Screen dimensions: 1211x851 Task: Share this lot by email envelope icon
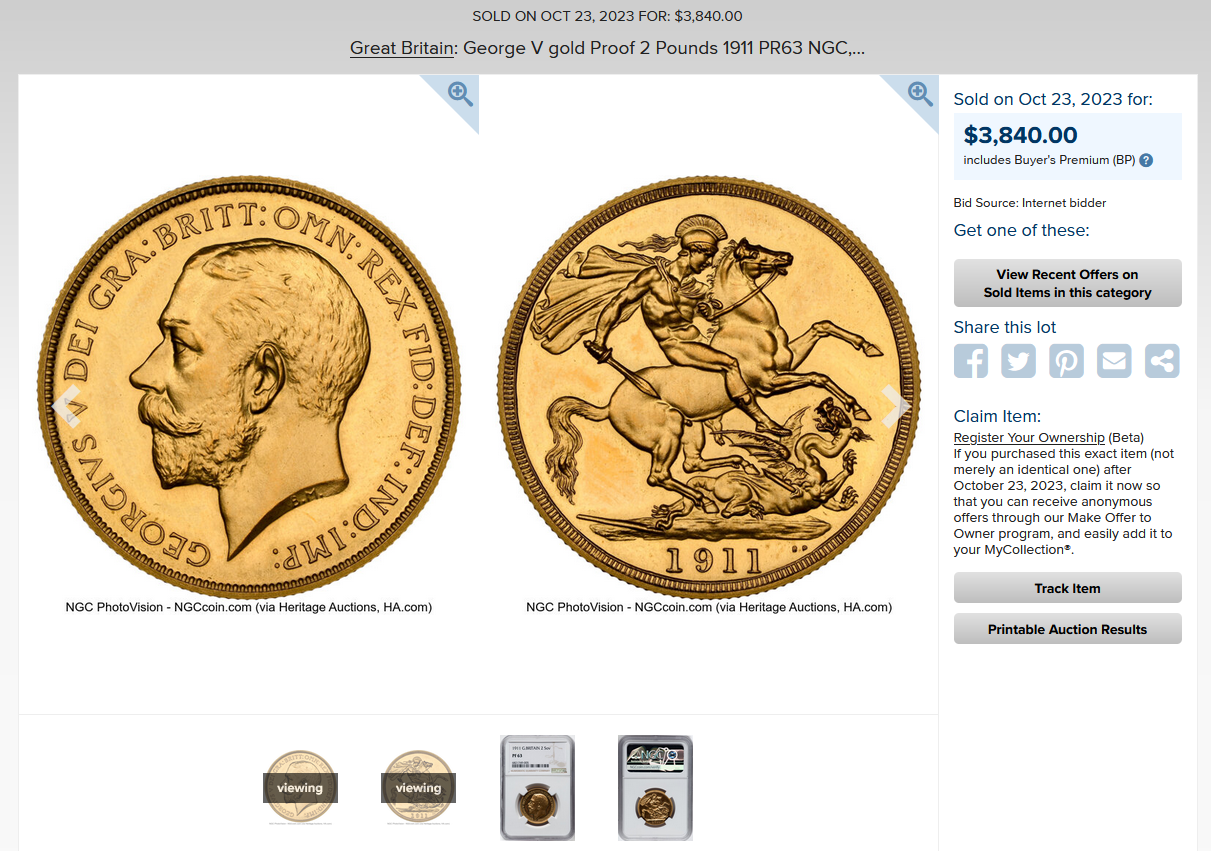pos(1114,361)
